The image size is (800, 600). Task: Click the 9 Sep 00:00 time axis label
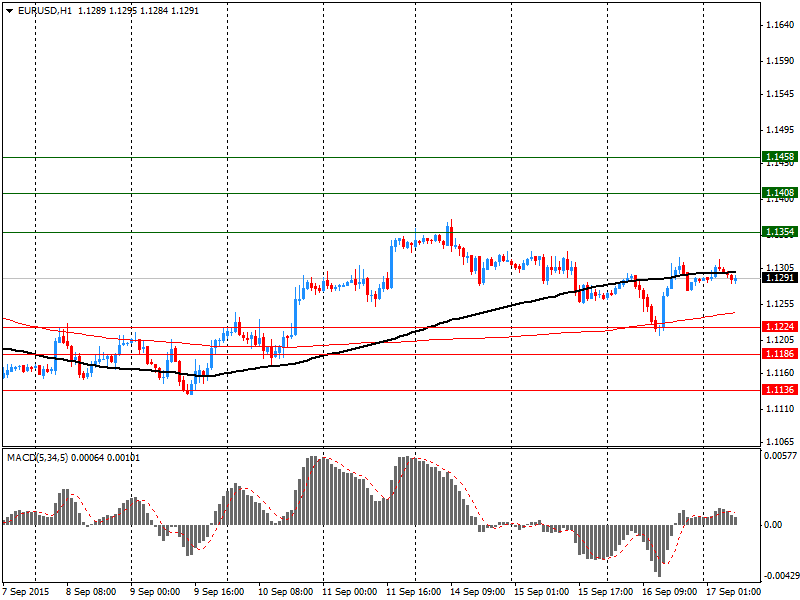tap(155, 592)
